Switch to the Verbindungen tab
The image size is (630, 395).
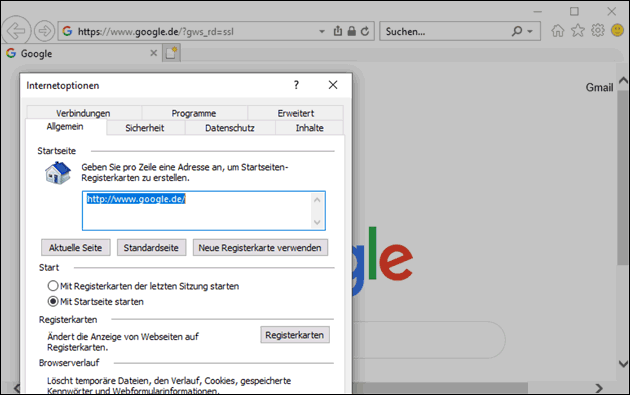pos(84,113)
